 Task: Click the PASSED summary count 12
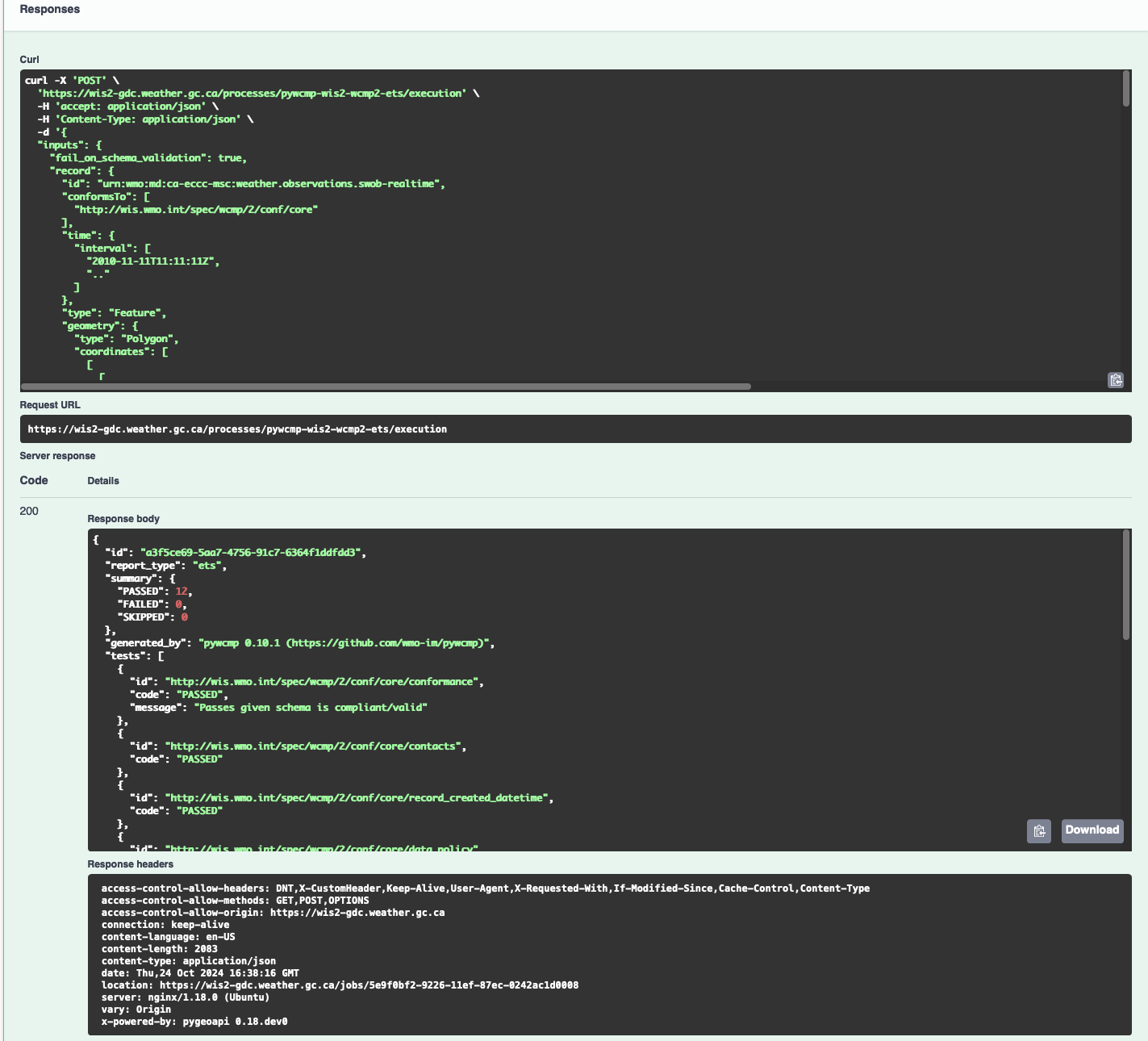(x=182, y=591)
